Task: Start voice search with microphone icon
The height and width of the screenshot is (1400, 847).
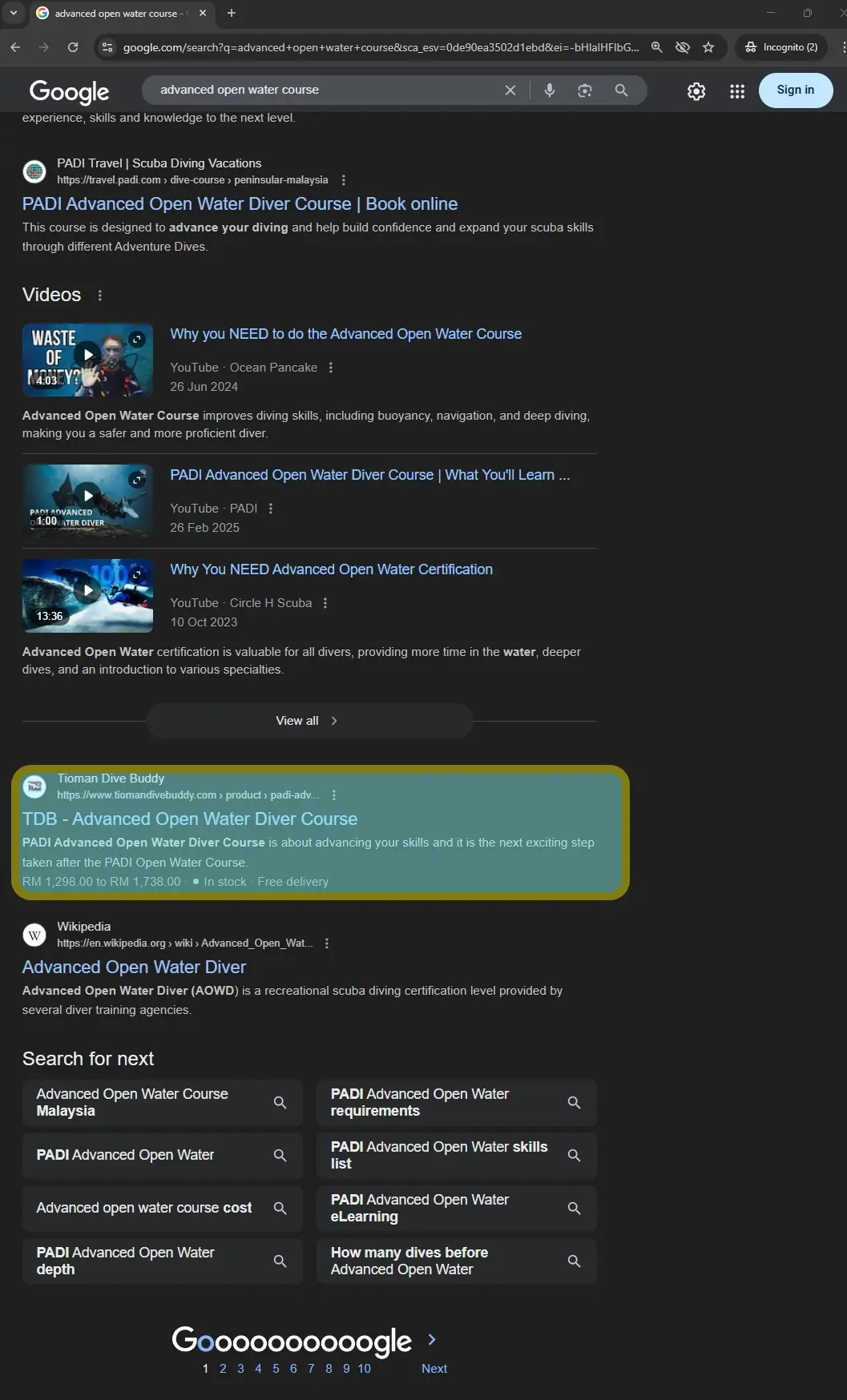Action: tap(550, 91)
